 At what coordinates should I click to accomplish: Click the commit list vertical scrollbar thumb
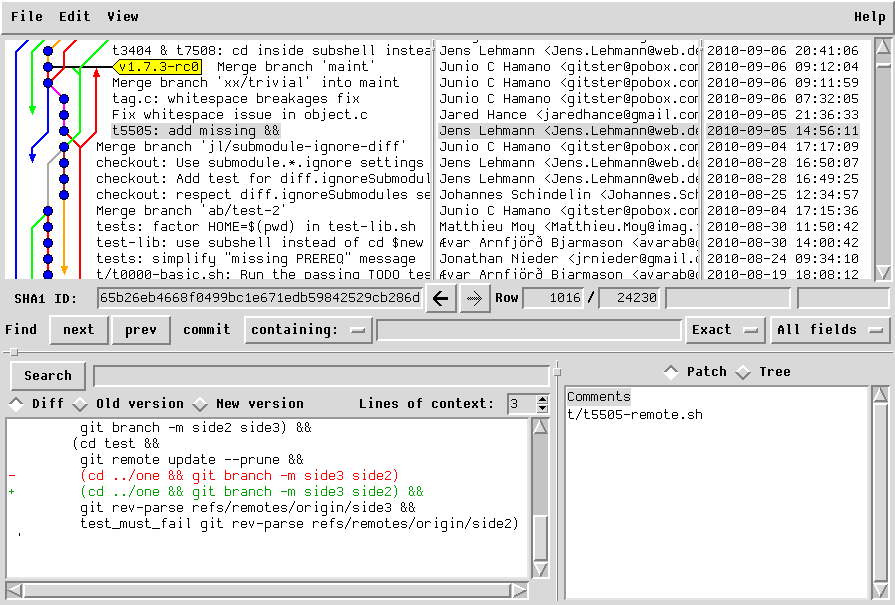[x=883, y=66]
